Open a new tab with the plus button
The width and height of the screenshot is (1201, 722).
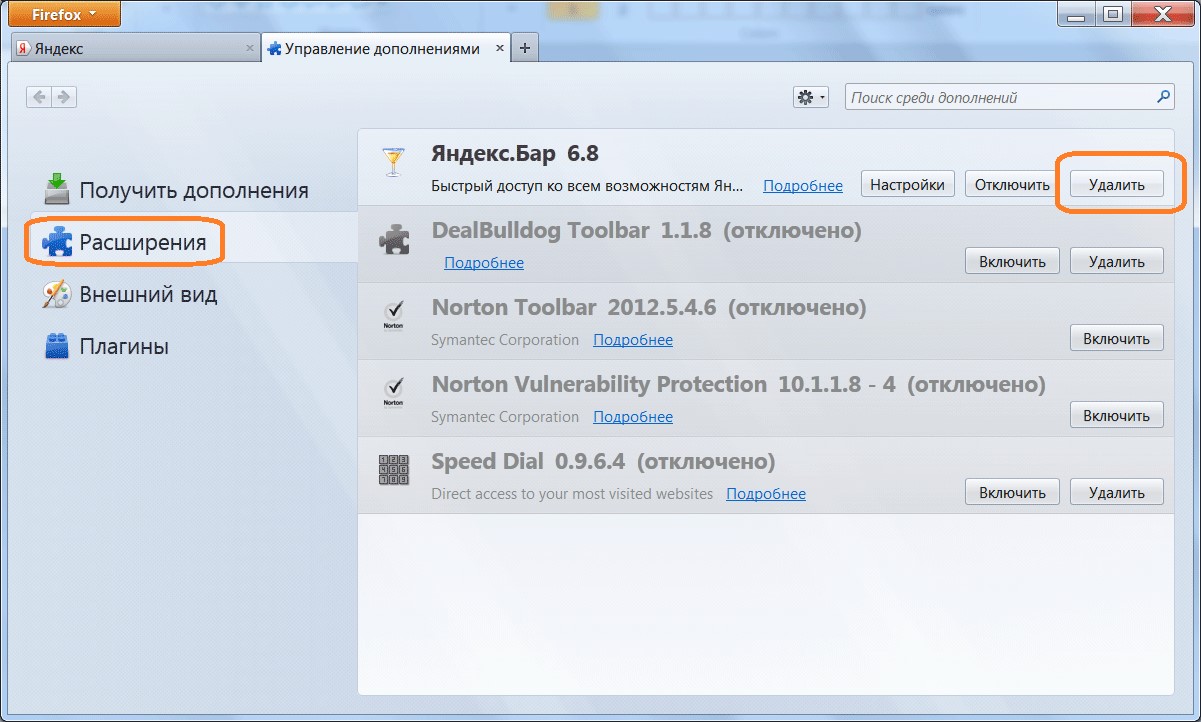[x=525, y=48]
